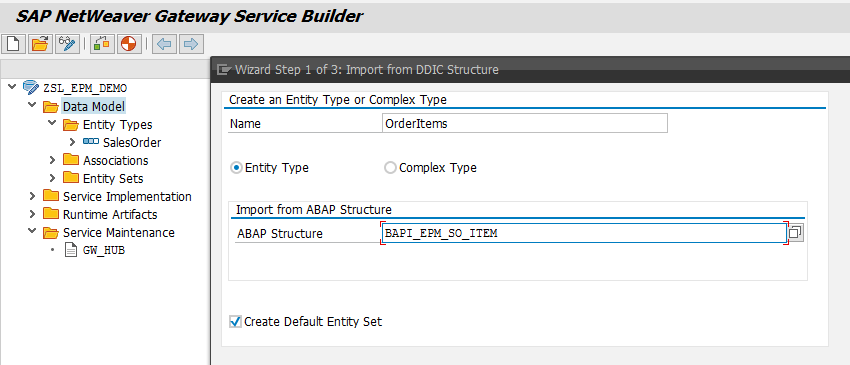Click the ZSL_EPM_DEMO project icon

[31, 88]
